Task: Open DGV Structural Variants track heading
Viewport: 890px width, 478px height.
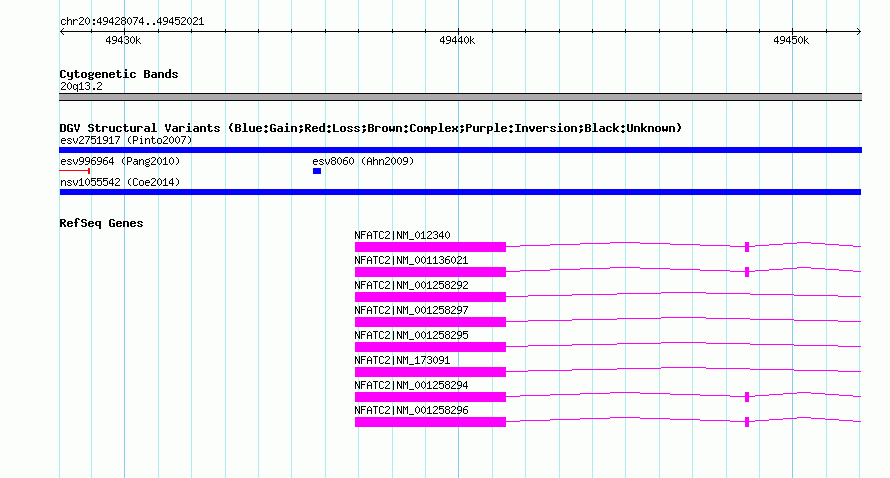Action: pos(371,128)
